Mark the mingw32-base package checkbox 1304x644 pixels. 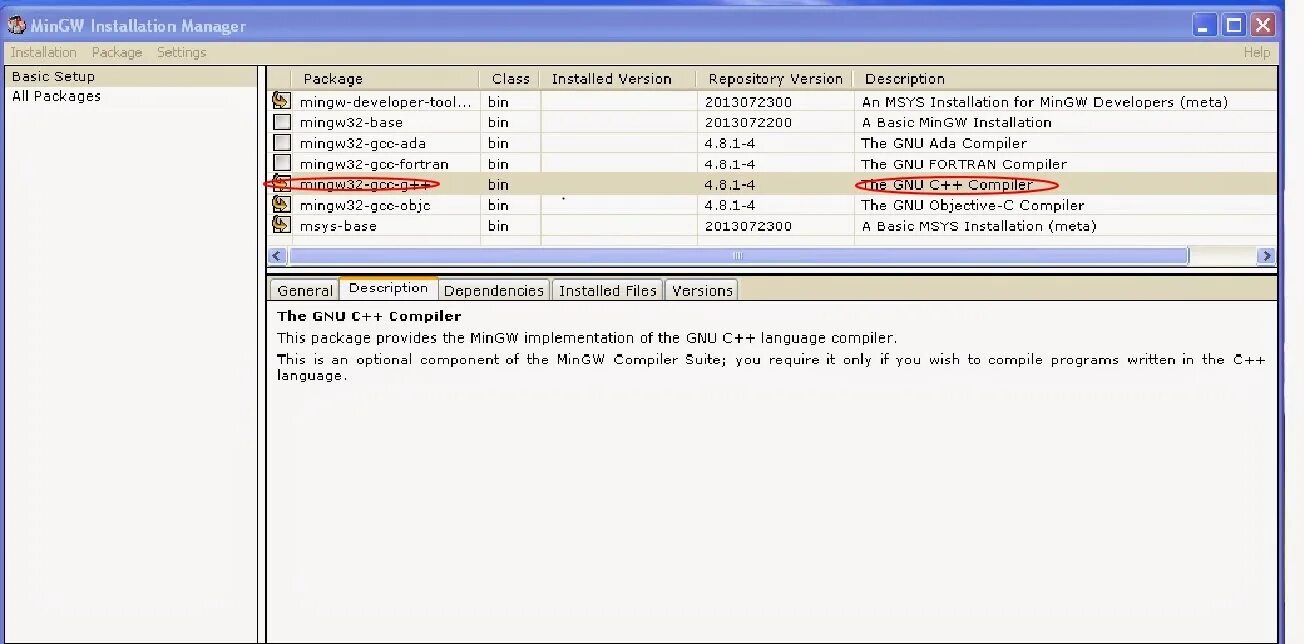281,122
